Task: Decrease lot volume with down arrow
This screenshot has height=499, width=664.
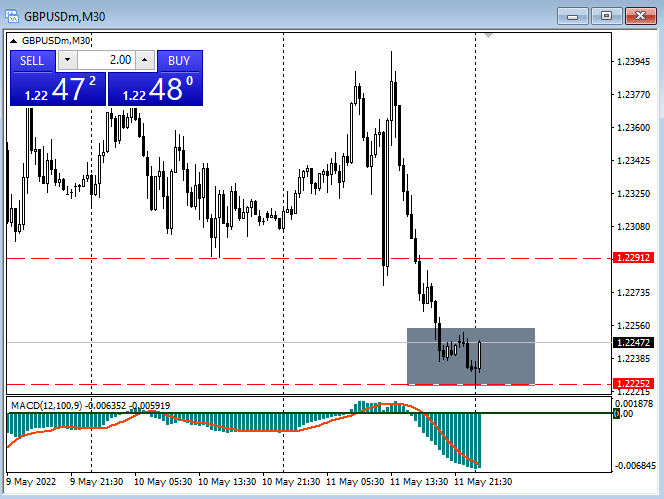Action: [x=67, y=60]
